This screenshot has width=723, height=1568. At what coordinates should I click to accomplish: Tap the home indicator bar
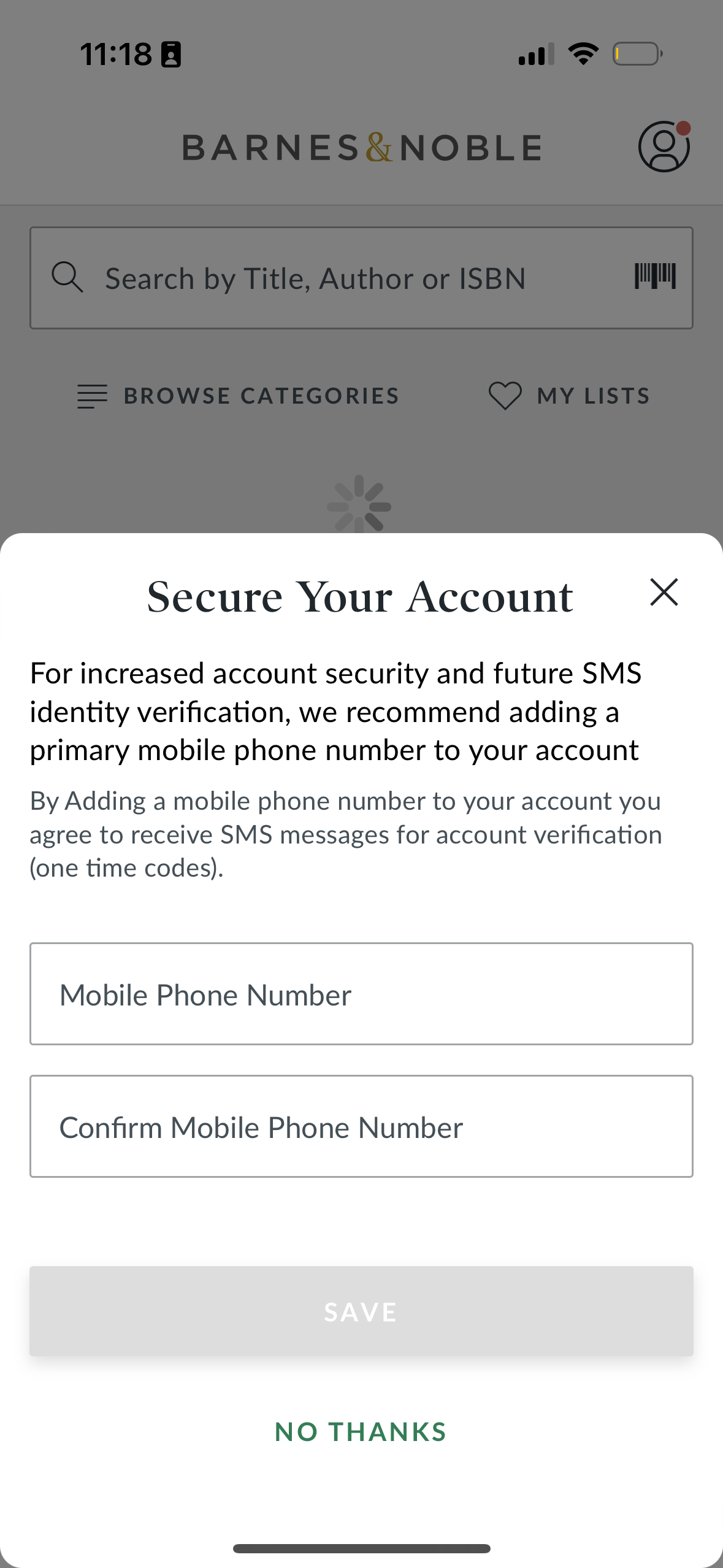(x=361, y=1548)
